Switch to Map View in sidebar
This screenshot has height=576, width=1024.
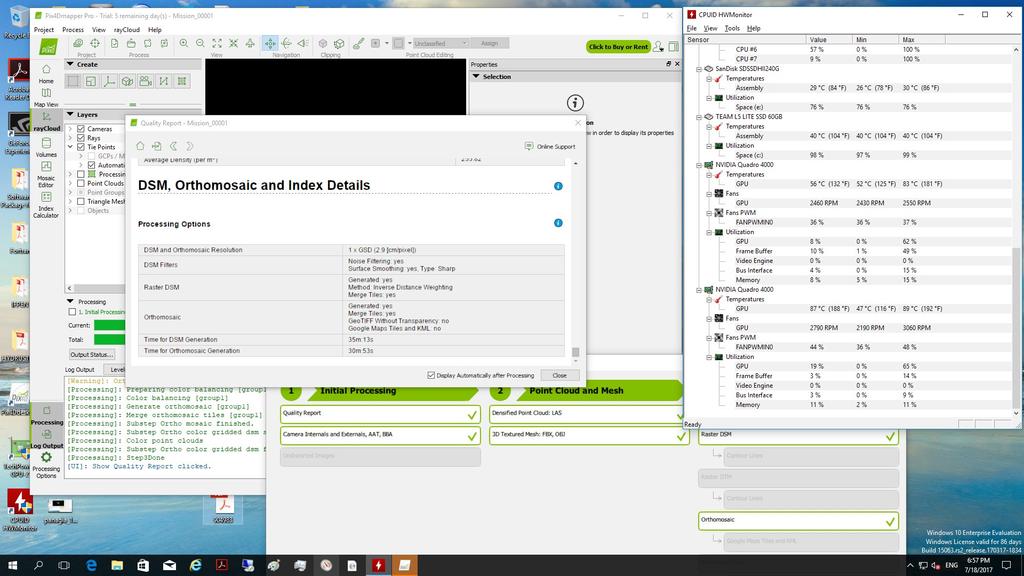click(46, 97)
